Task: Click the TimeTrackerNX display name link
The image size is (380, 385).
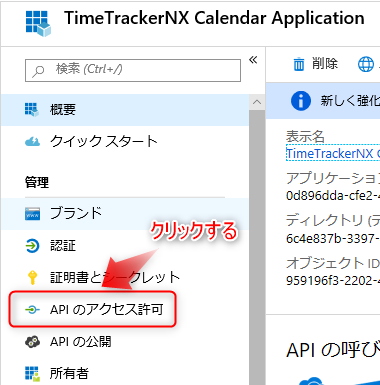Action: [x=333, y=154]
